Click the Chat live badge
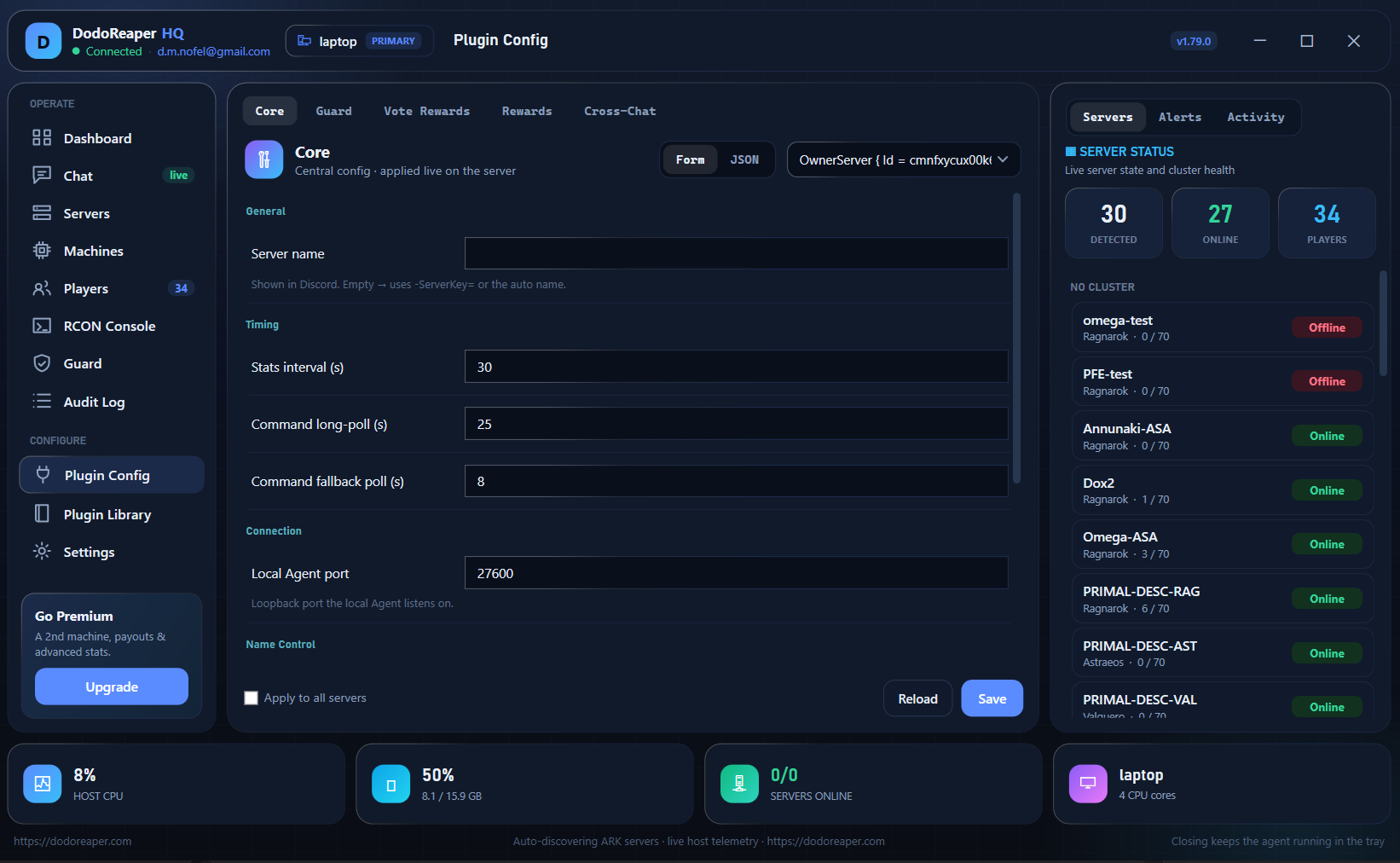The height and width of the screenshot is (863, 1400). pyautogui.click(x=178, y=175)
